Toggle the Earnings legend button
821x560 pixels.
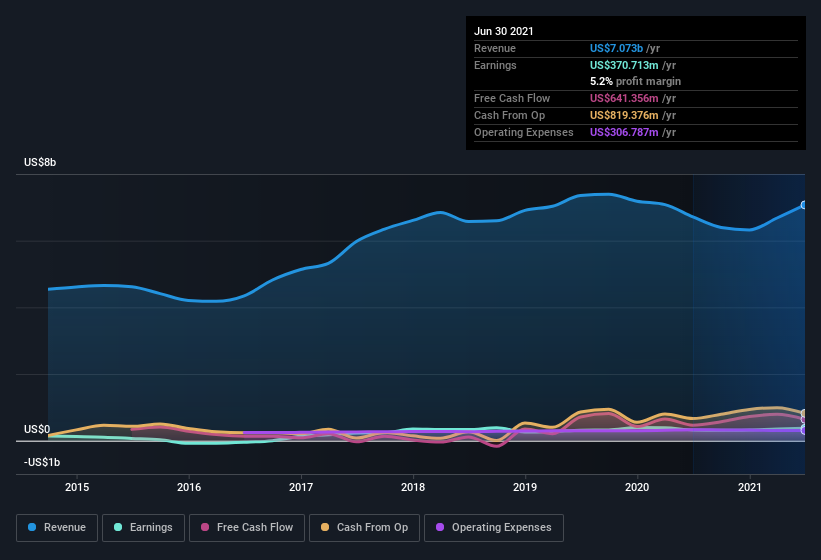coord(143,528)
